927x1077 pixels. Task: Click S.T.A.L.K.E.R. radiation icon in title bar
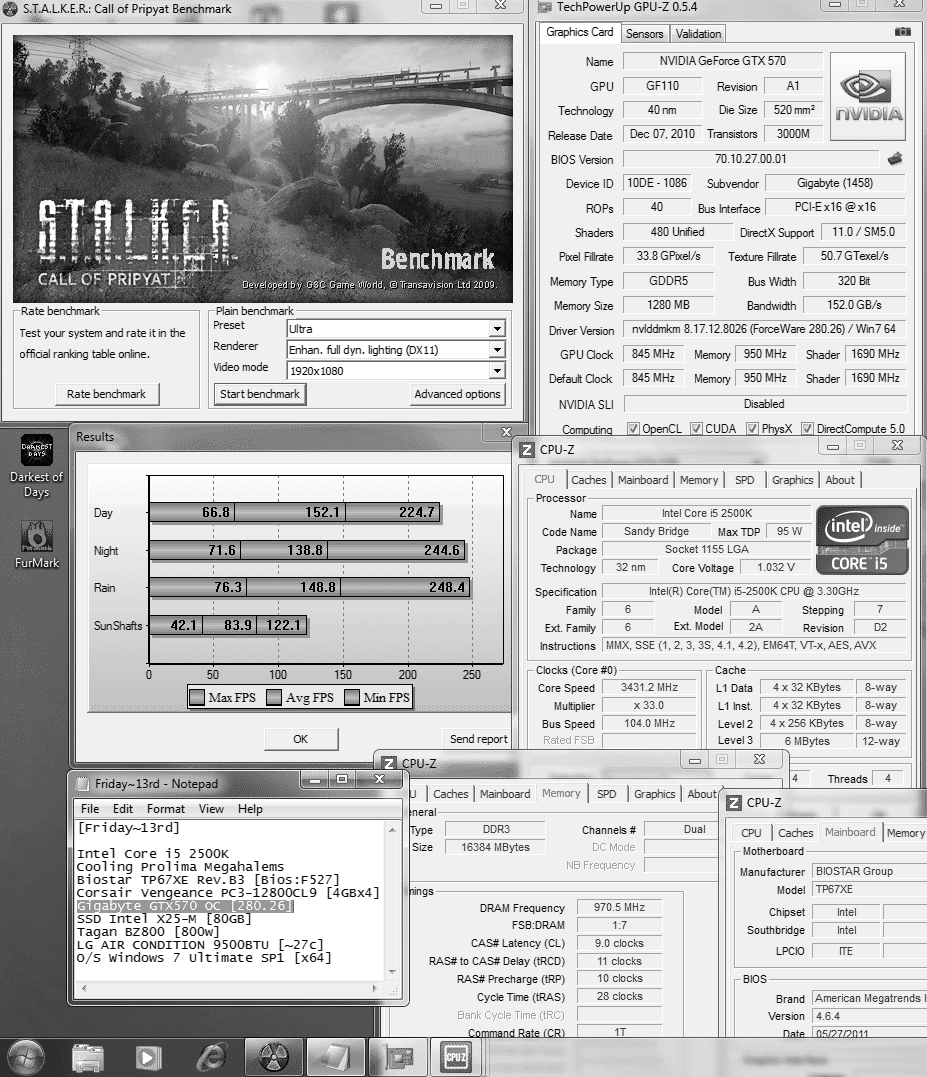[10, 9]
